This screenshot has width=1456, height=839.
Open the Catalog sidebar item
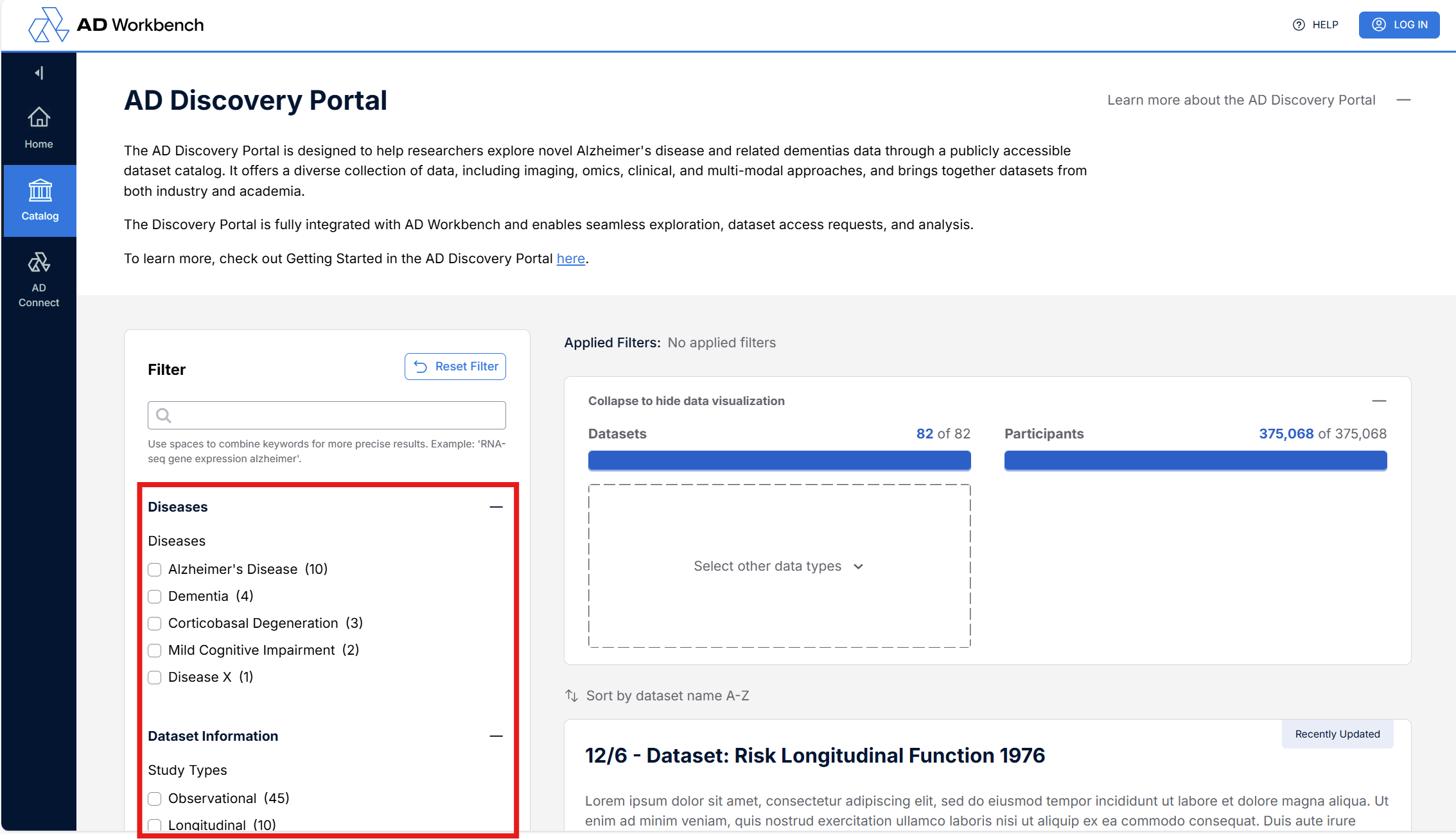[40, 200]
